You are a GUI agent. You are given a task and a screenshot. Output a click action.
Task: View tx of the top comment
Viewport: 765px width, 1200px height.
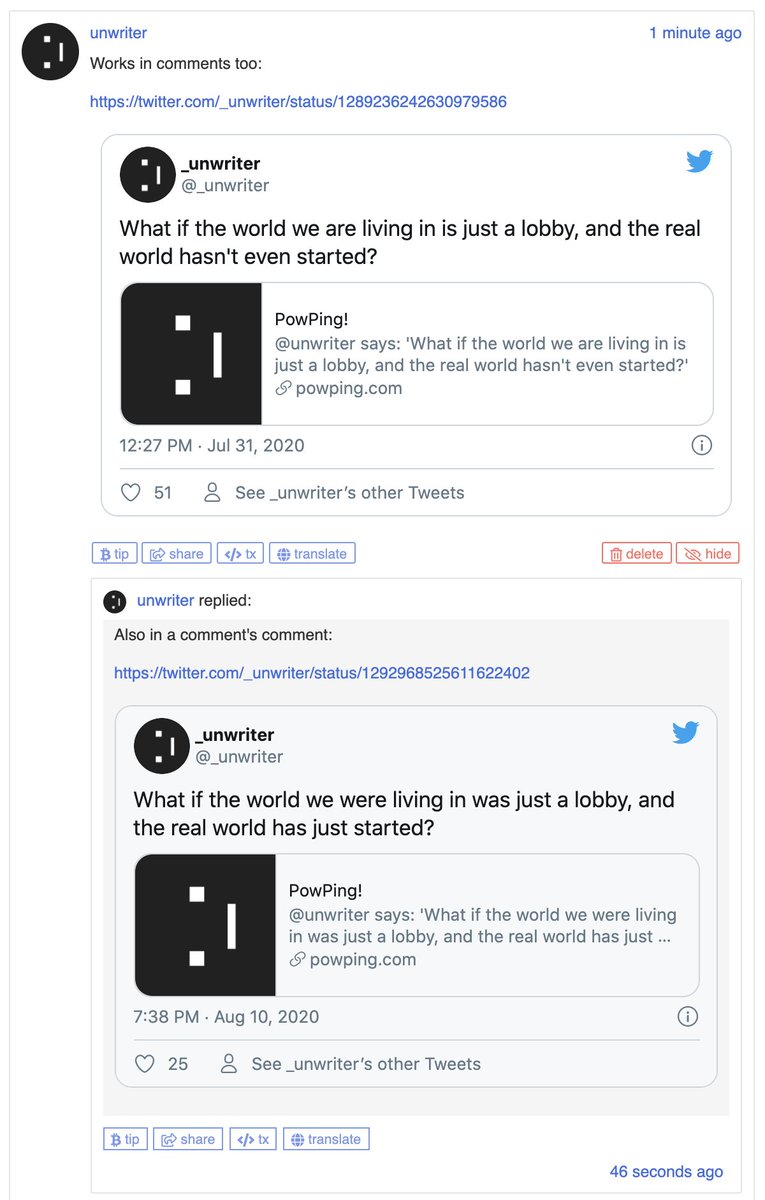click(x=241, y=554)
